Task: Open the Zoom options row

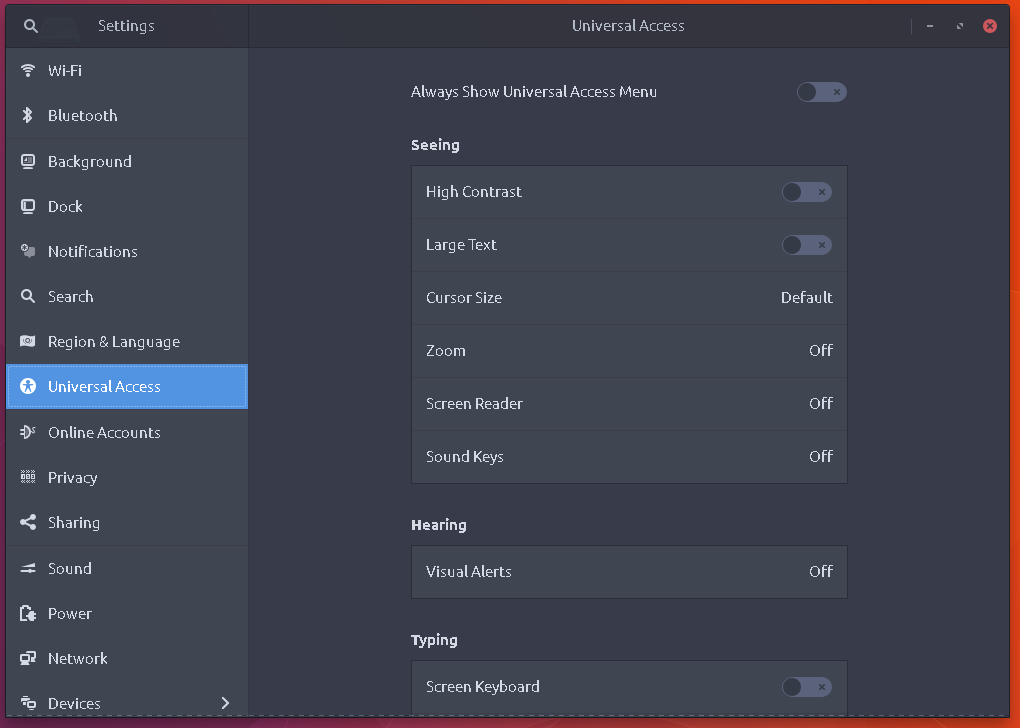Action: coord(629,351)
